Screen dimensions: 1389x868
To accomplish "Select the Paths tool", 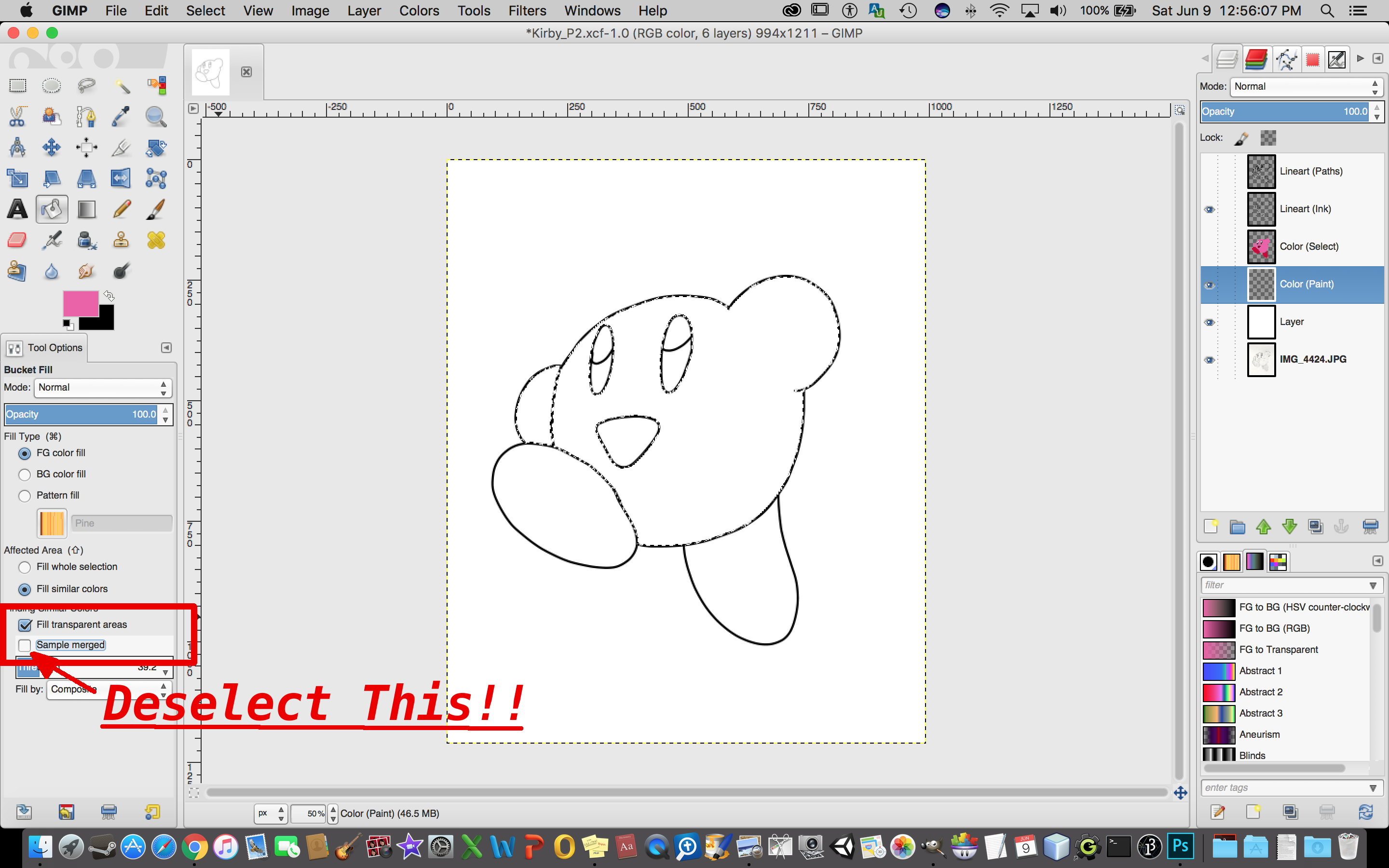I will click(86, 117).
